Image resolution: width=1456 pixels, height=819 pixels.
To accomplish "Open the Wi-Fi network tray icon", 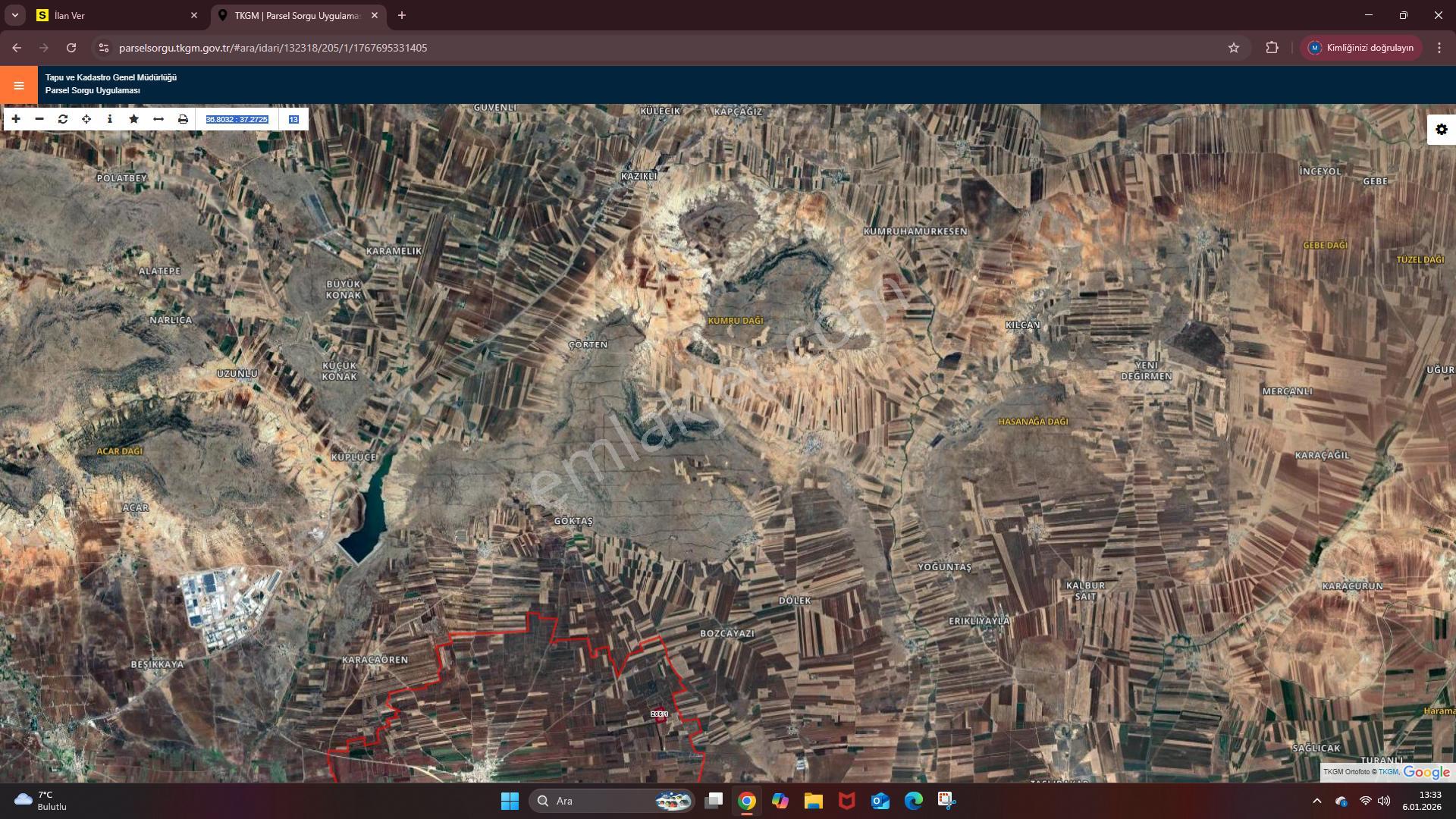I will point(1365,801).
